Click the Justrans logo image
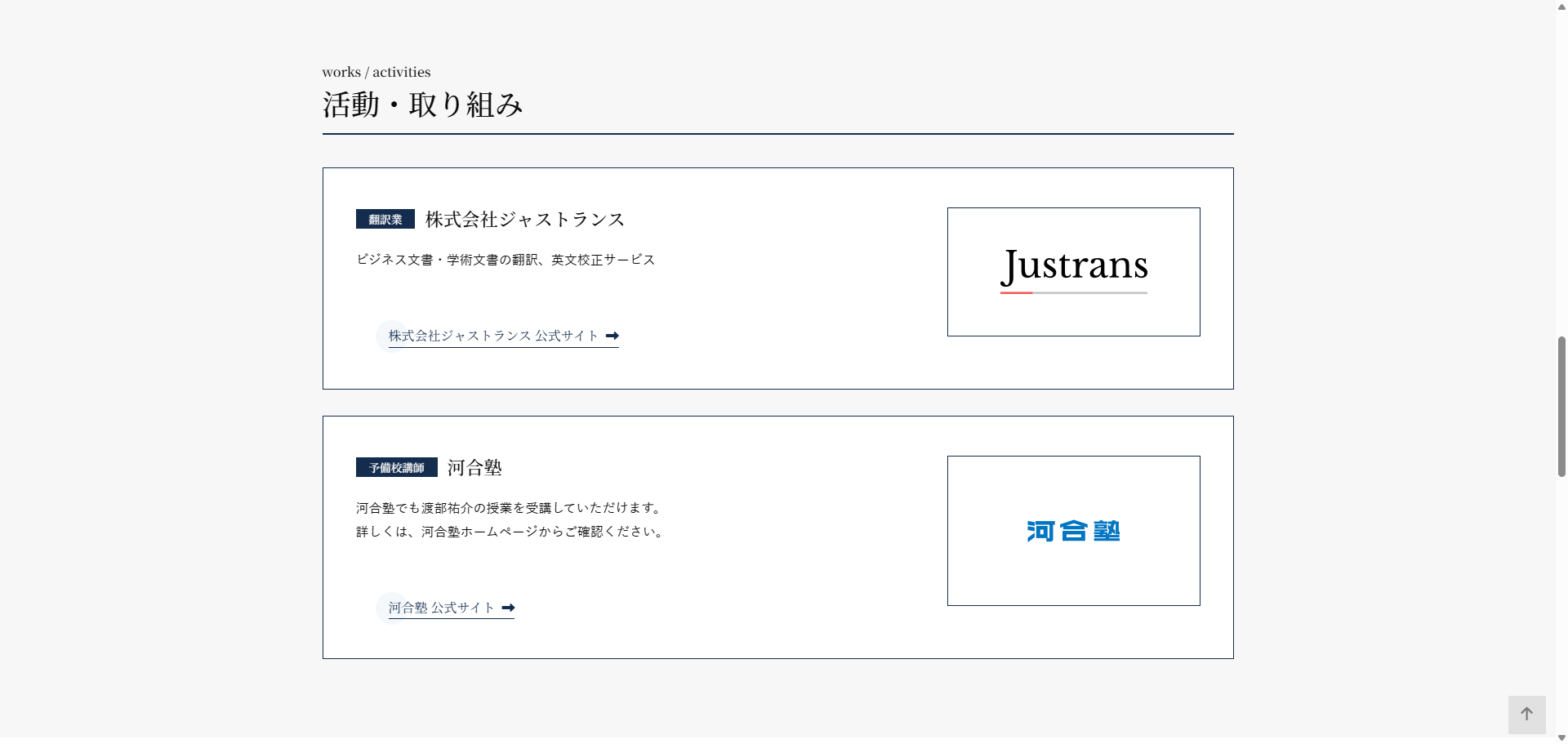This screenshot has width=1568, height=744. tap(1073, 272)
